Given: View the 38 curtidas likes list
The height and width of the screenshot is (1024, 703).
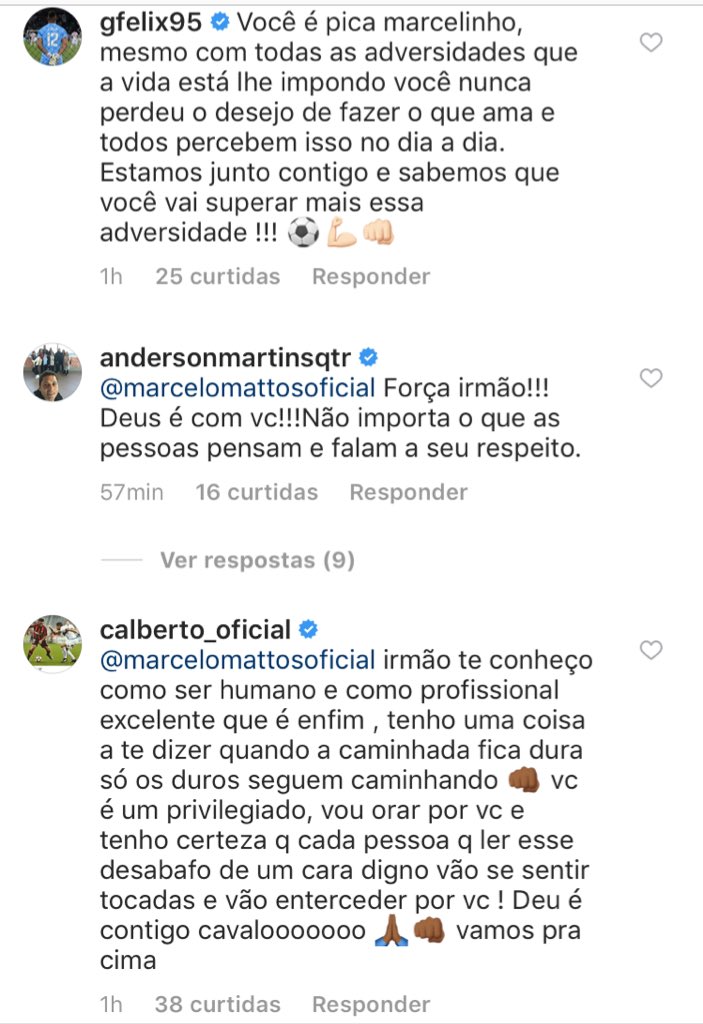Looking at the screenshot, I should [x=217, y=1004].
